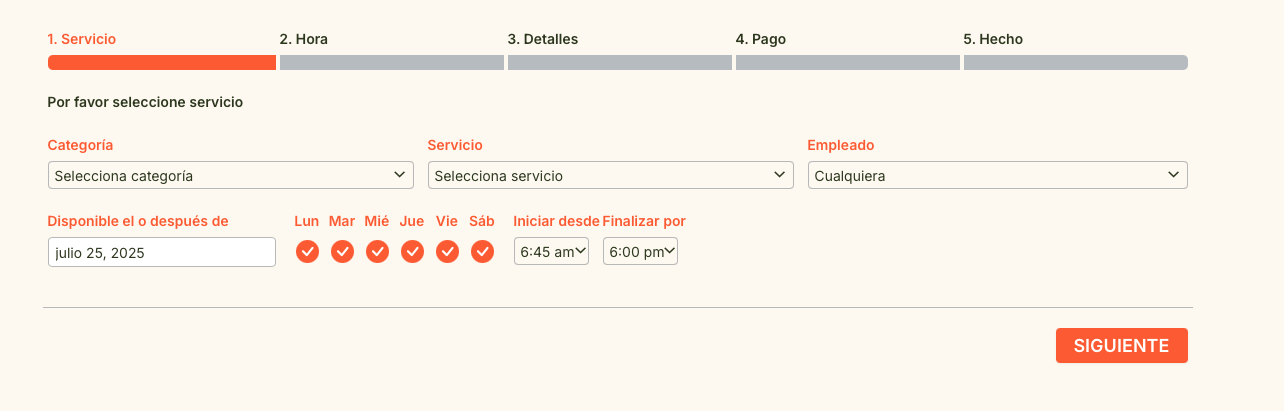This screenshot has height=411, width=1284.
Task: Disable the Mié weekday checkmark
Action: pyautogui.click(x=377, y=252)
